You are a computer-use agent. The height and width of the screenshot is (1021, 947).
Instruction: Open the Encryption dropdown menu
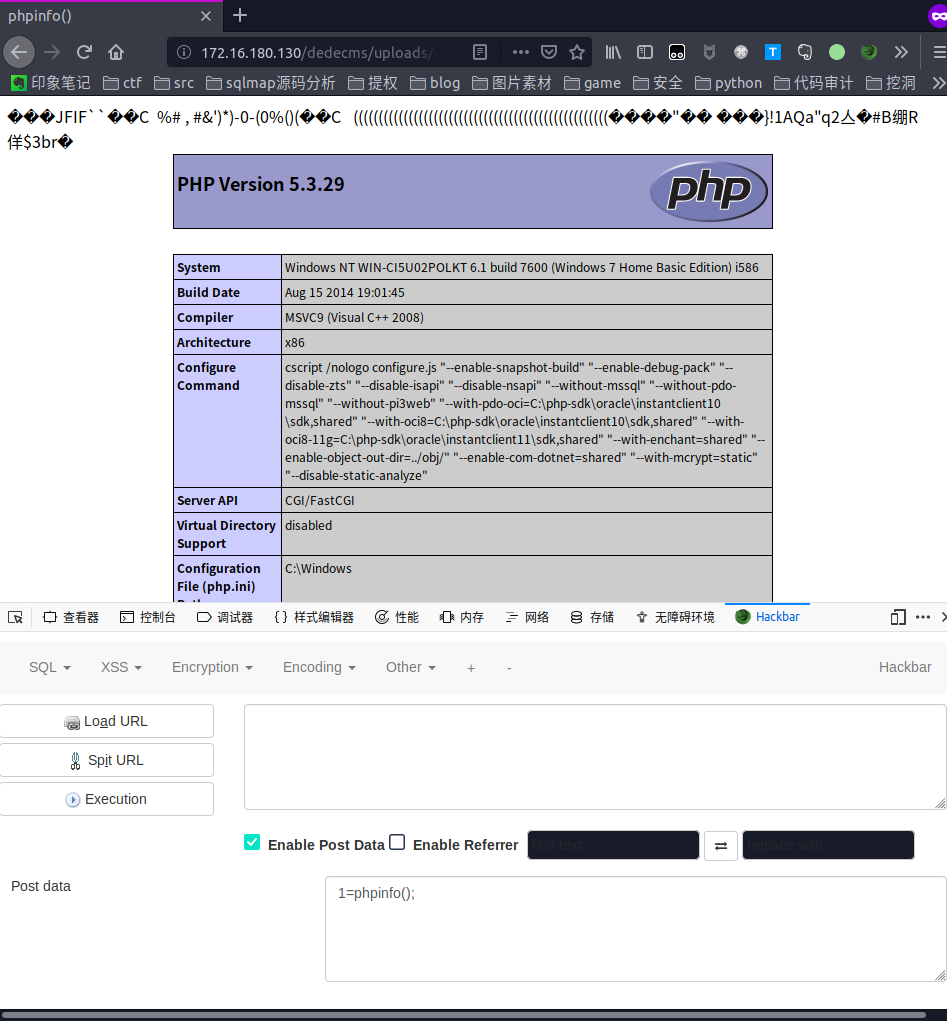click(212, 667)
